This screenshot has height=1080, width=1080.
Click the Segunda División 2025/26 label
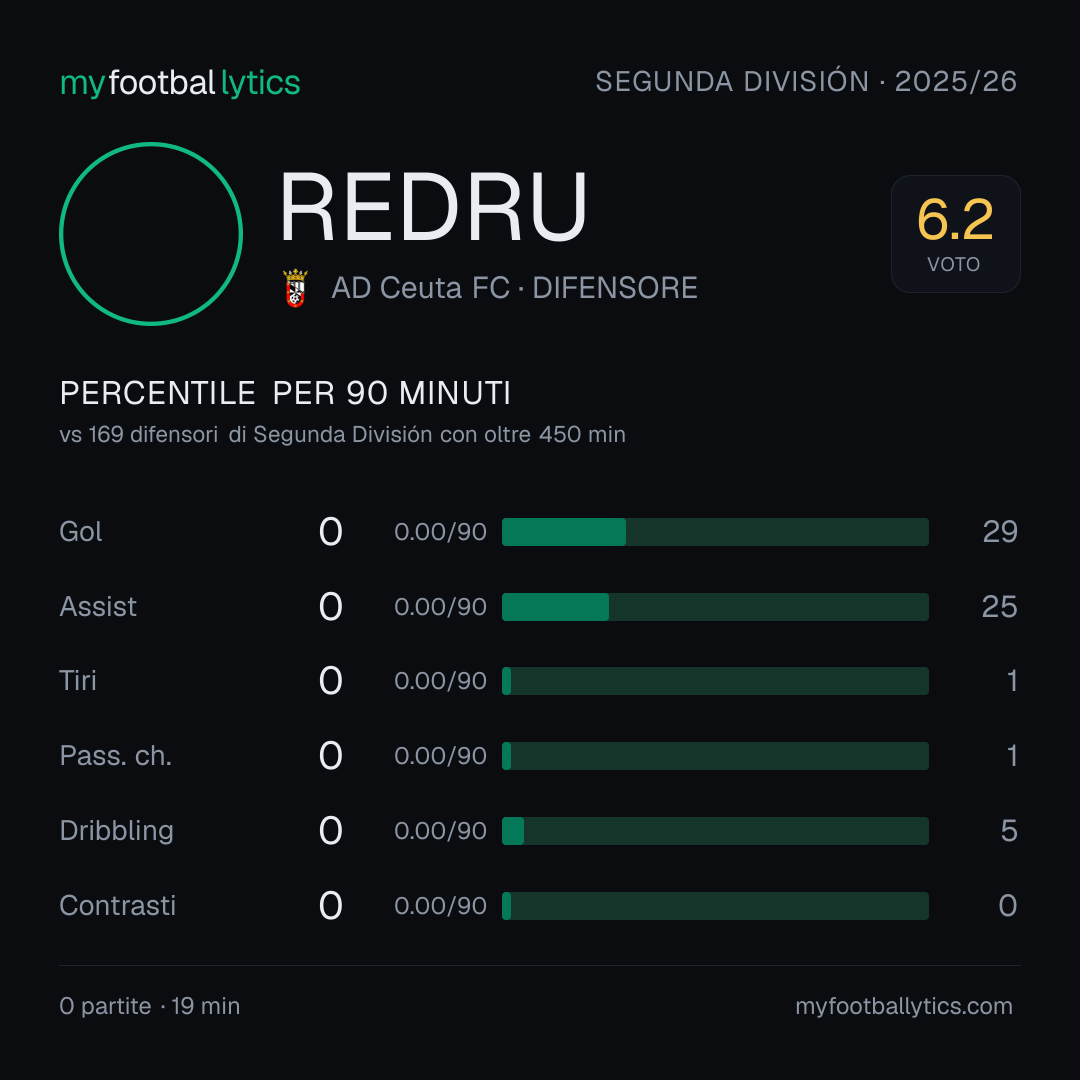click(806, 81)
